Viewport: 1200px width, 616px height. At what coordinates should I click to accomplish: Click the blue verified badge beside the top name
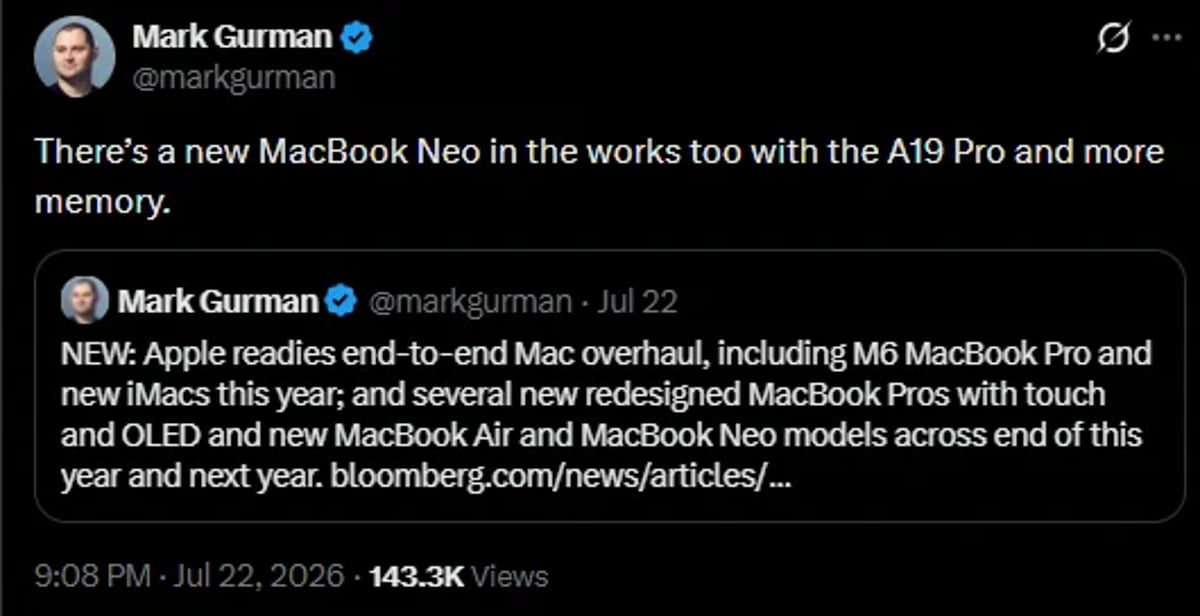[x=358, y=38]
